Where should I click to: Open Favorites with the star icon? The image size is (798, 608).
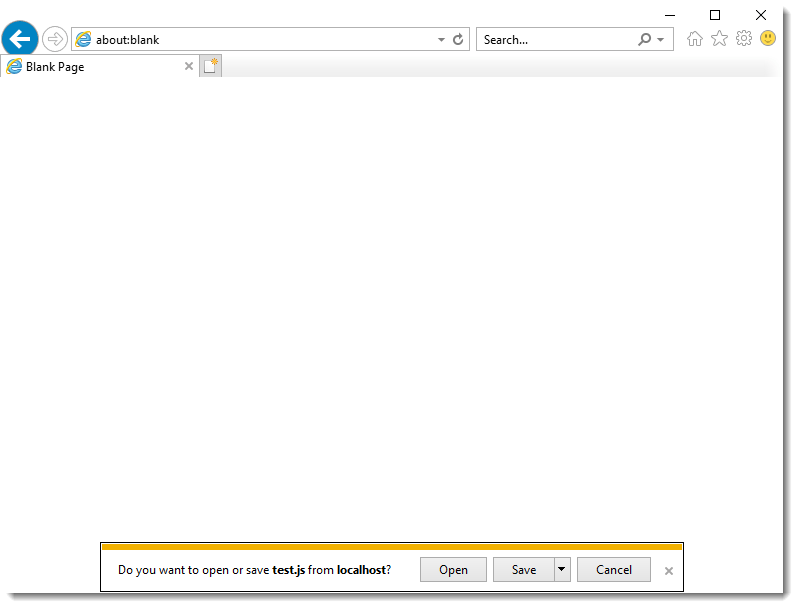click(x=719, y=39)
